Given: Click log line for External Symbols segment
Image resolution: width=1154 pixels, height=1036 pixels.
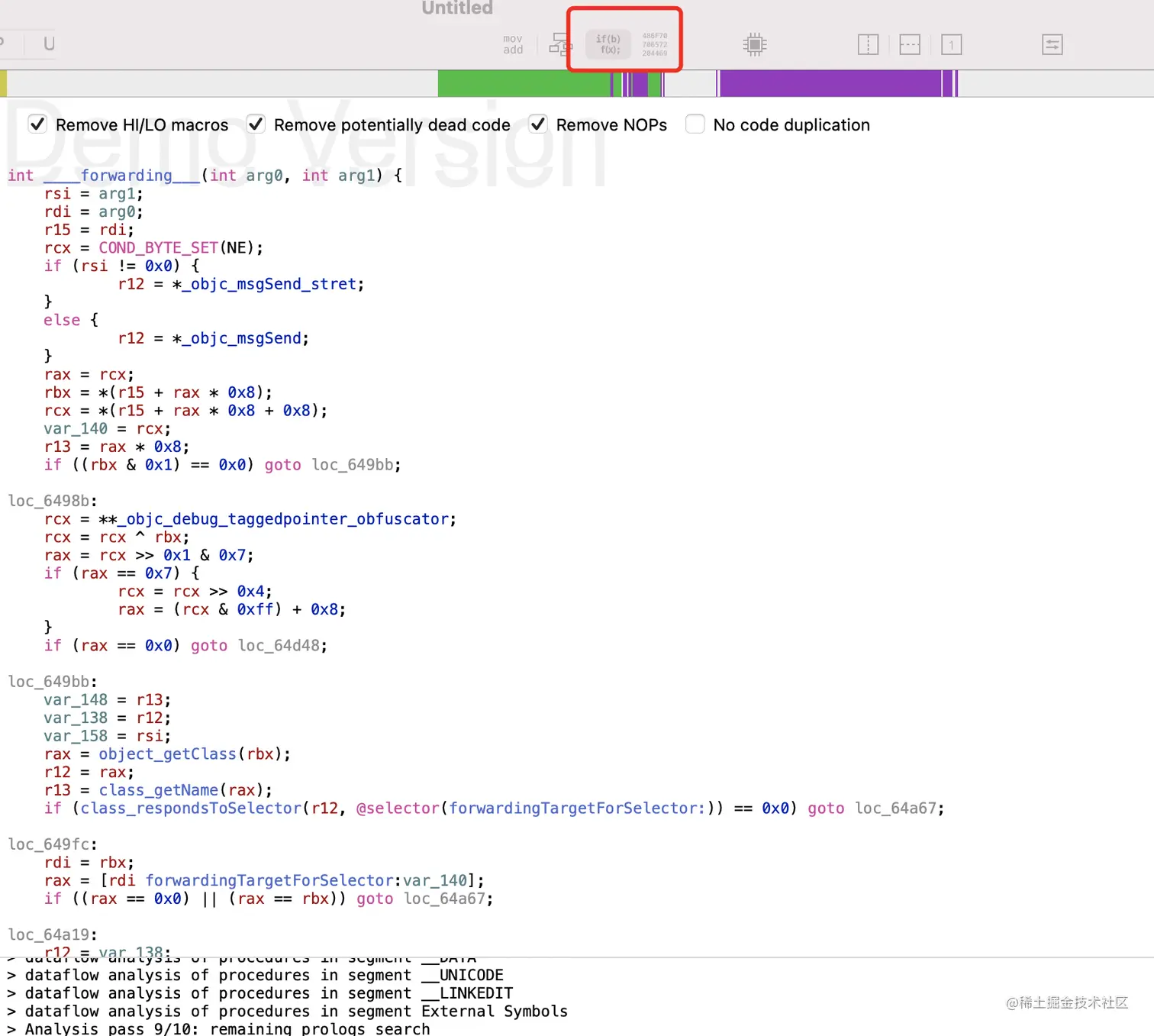Looking at the screenshot, I should coord(287,1012).
